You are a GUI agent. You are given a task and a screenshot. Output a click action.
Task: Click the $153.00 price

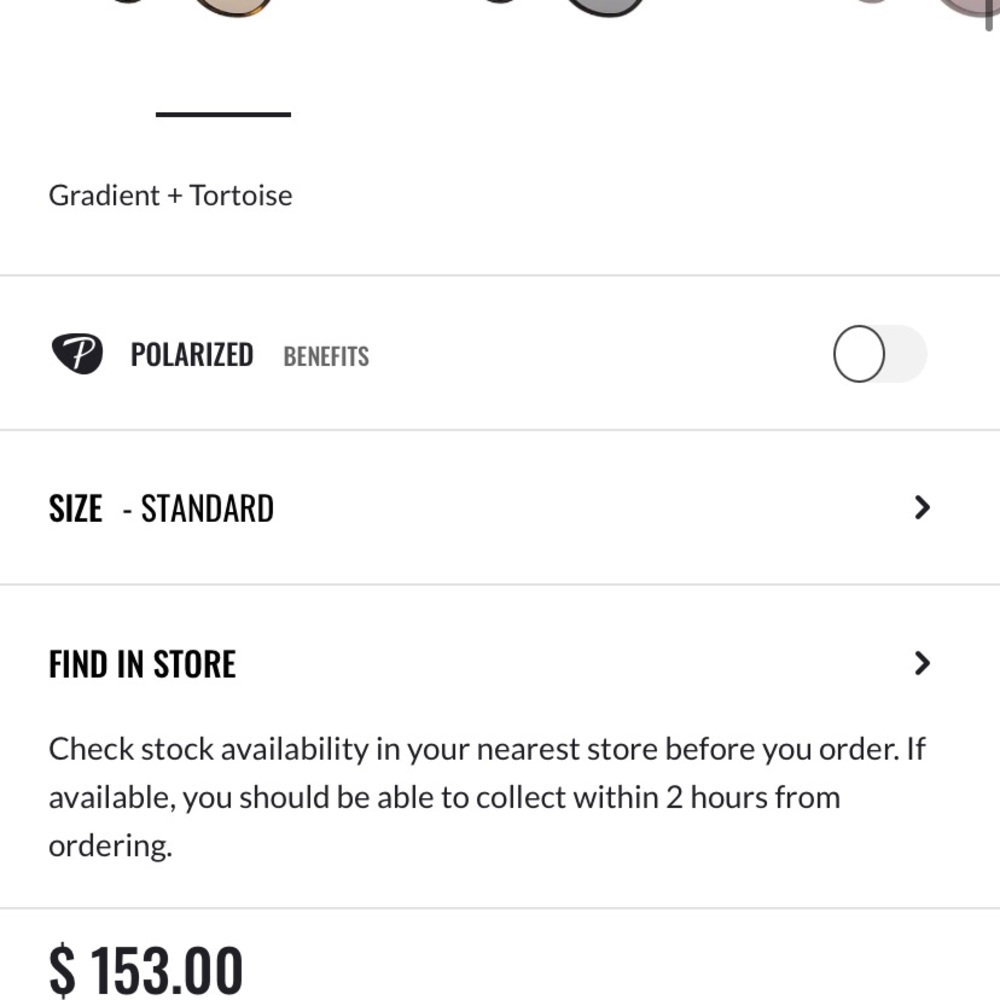click(x=146, y=970)
